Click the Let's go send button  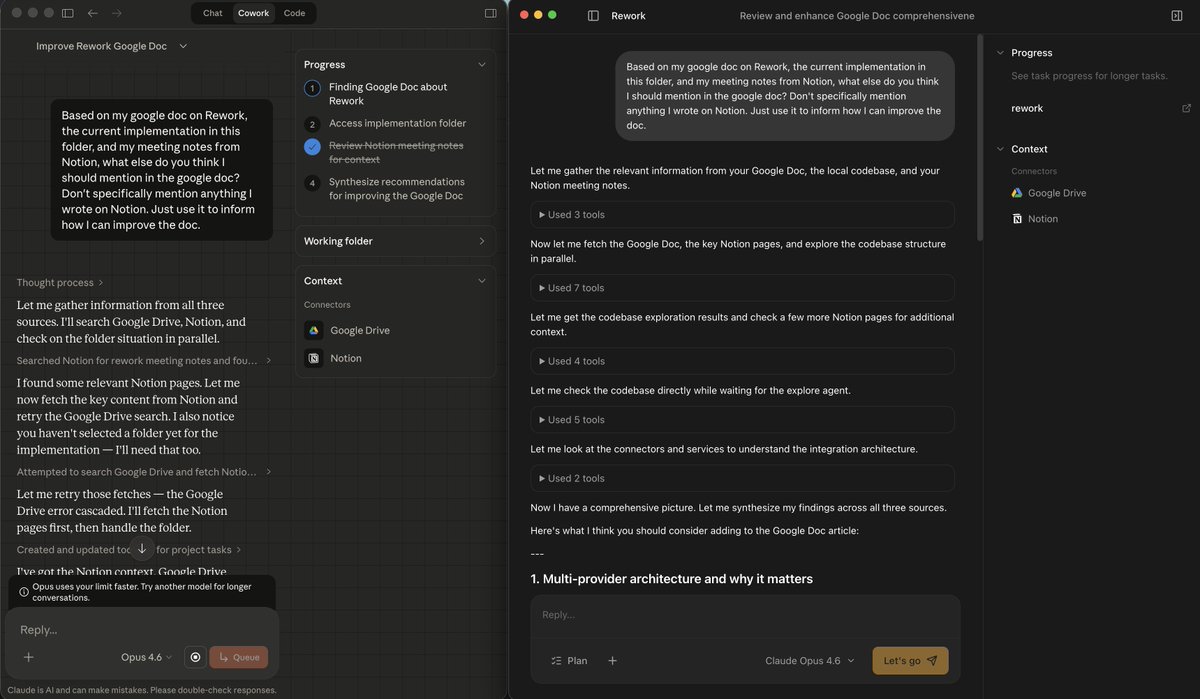point(910,661)
